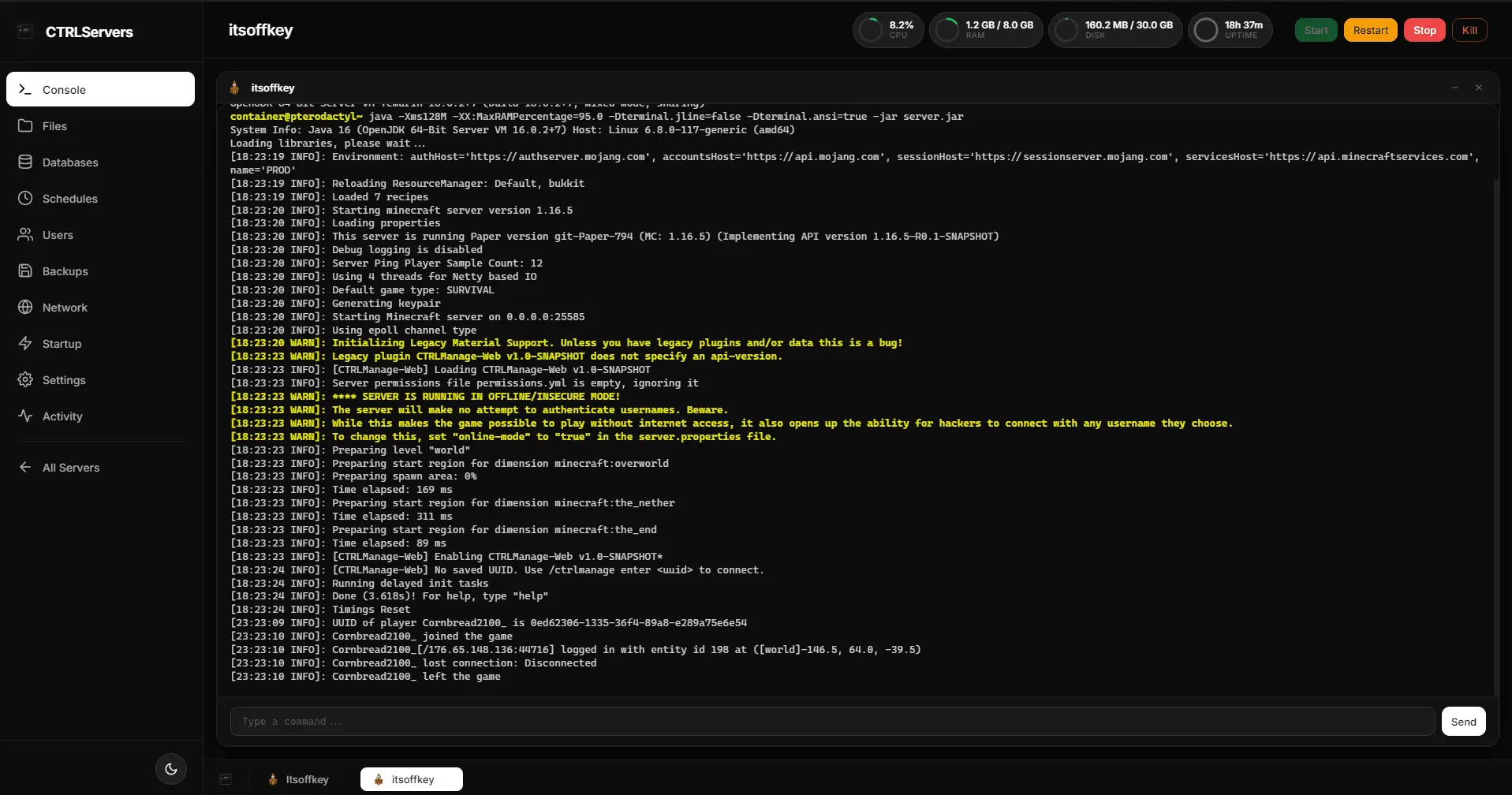The height and width of the screenshot is (795, 1512).
Task: Open the Console page in sidebar
Action: pos(100,89)
